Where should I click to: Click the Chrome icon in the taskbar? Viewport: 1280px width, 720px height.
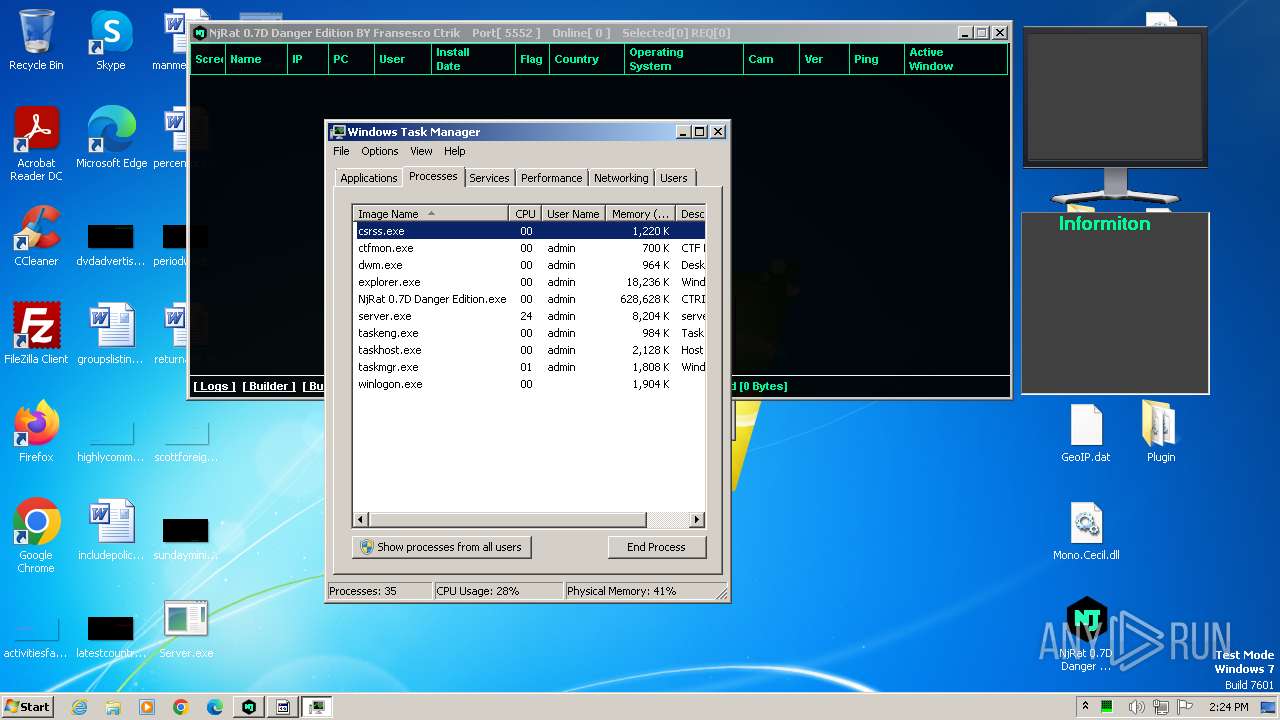[181, 707]
